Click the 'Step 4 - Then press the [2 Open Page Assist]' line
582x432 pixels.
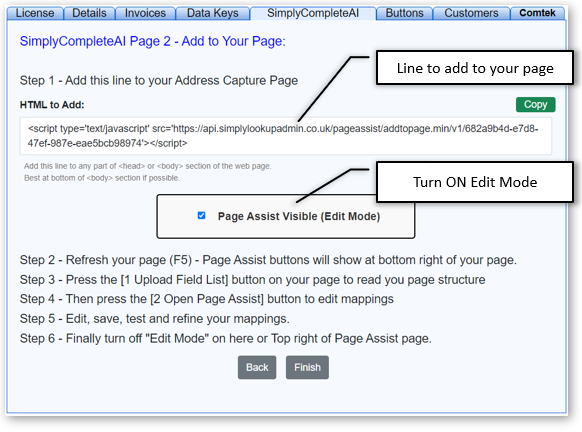click(x=207, y=299)
